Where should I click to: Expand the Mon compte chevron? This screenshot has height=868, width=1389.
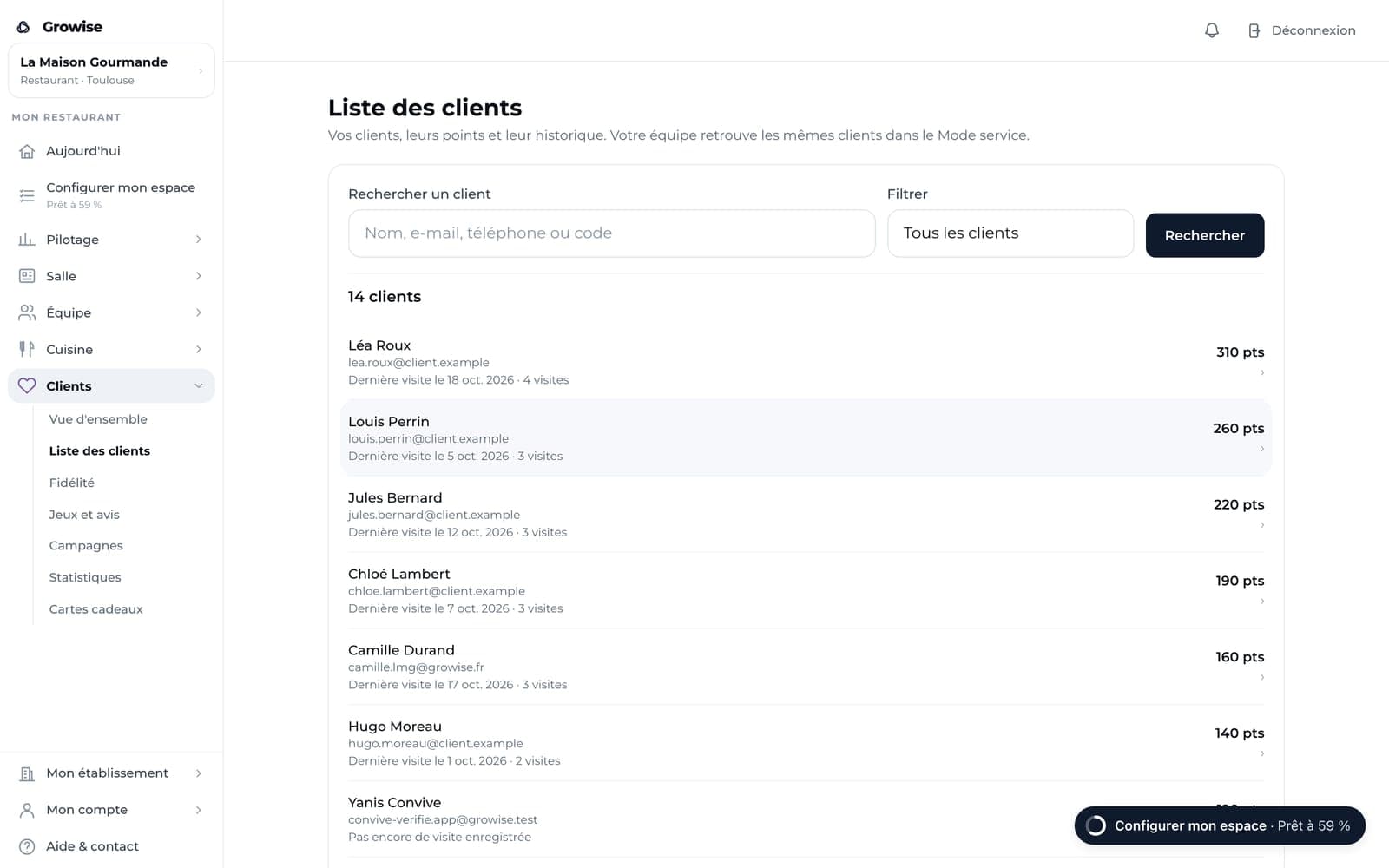(x=199, y=810)
